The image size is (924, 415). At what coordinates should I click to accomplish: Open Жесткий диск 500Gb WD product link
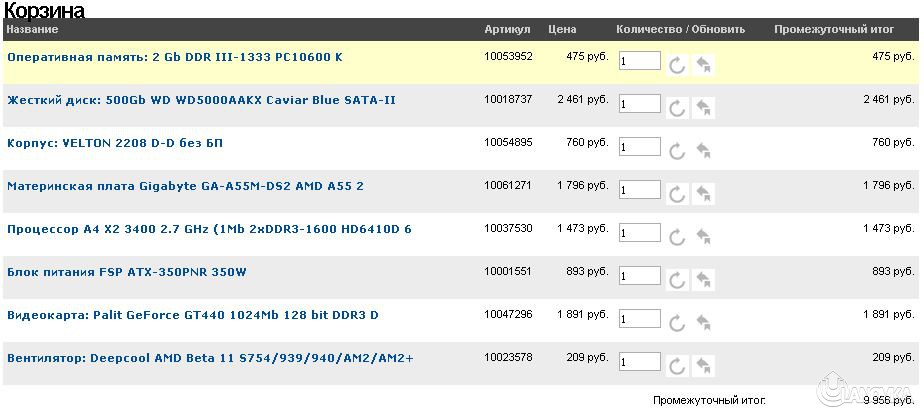[x=202, y=100]
